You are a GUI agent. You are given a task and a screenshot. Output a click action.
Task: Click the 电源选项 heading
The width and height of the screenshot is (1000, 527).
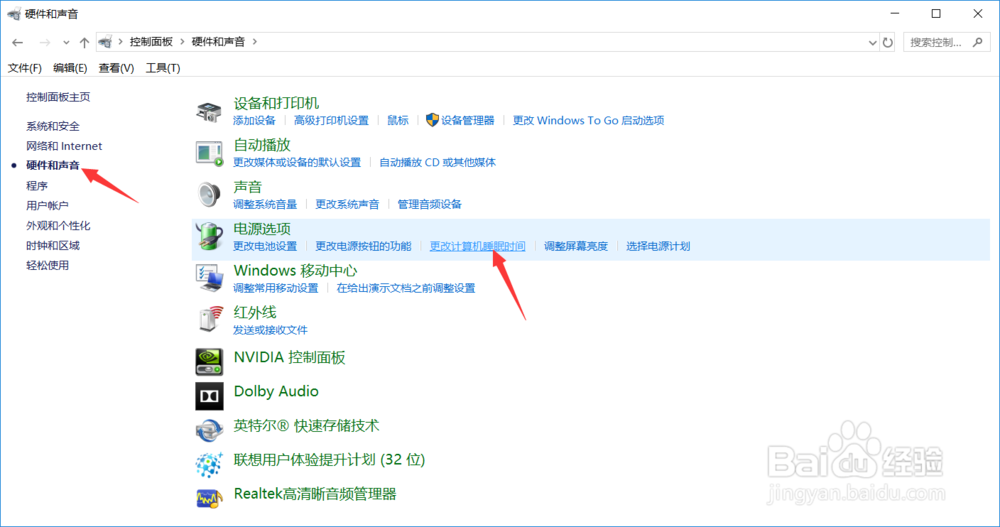pos(262,229)
